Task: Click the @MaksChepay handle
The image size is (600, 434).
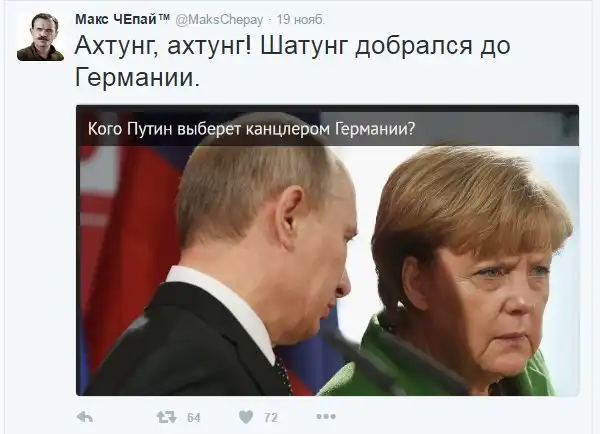Action: point(219,20)
